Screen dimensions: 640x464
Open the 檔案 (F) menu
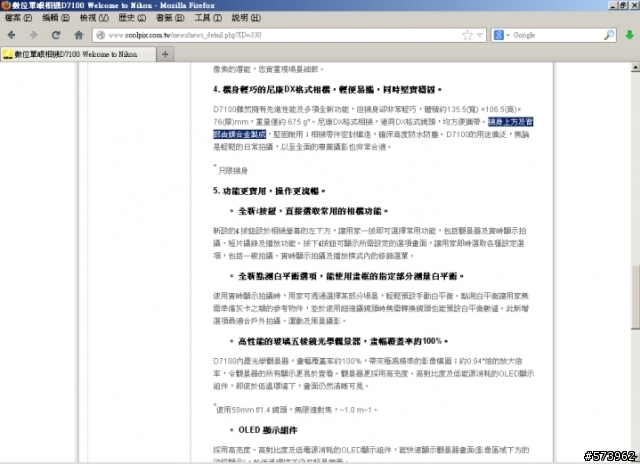click(x=18, y=18)
